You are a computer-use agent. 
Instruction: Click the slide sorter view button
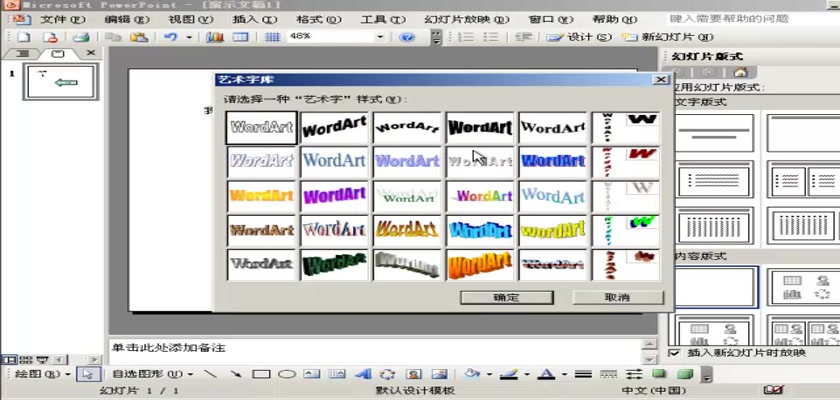click(x=25, y=360)
